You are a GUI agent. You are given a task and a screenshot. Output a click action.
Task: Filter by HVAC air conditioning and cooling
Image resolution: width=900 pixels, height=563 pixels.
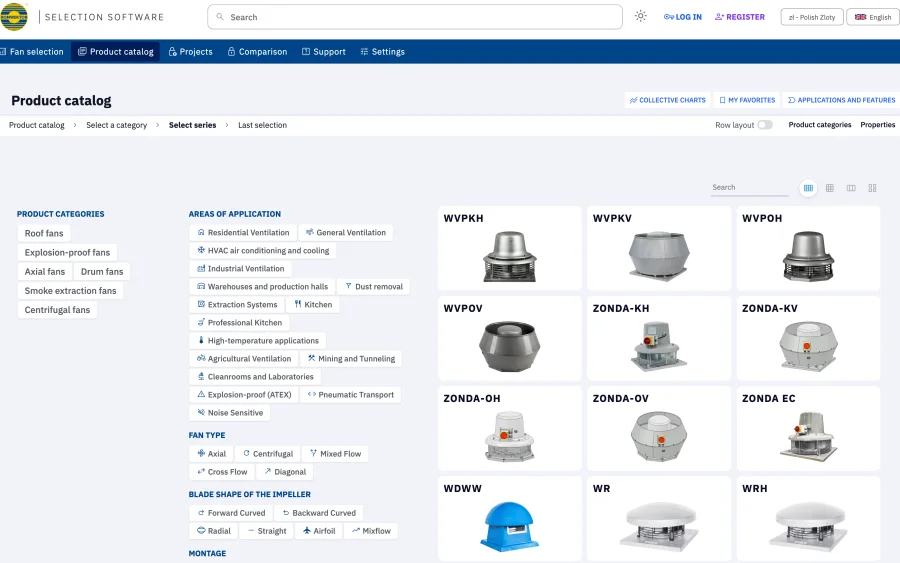pyautogui.click(x=263, y=250)
